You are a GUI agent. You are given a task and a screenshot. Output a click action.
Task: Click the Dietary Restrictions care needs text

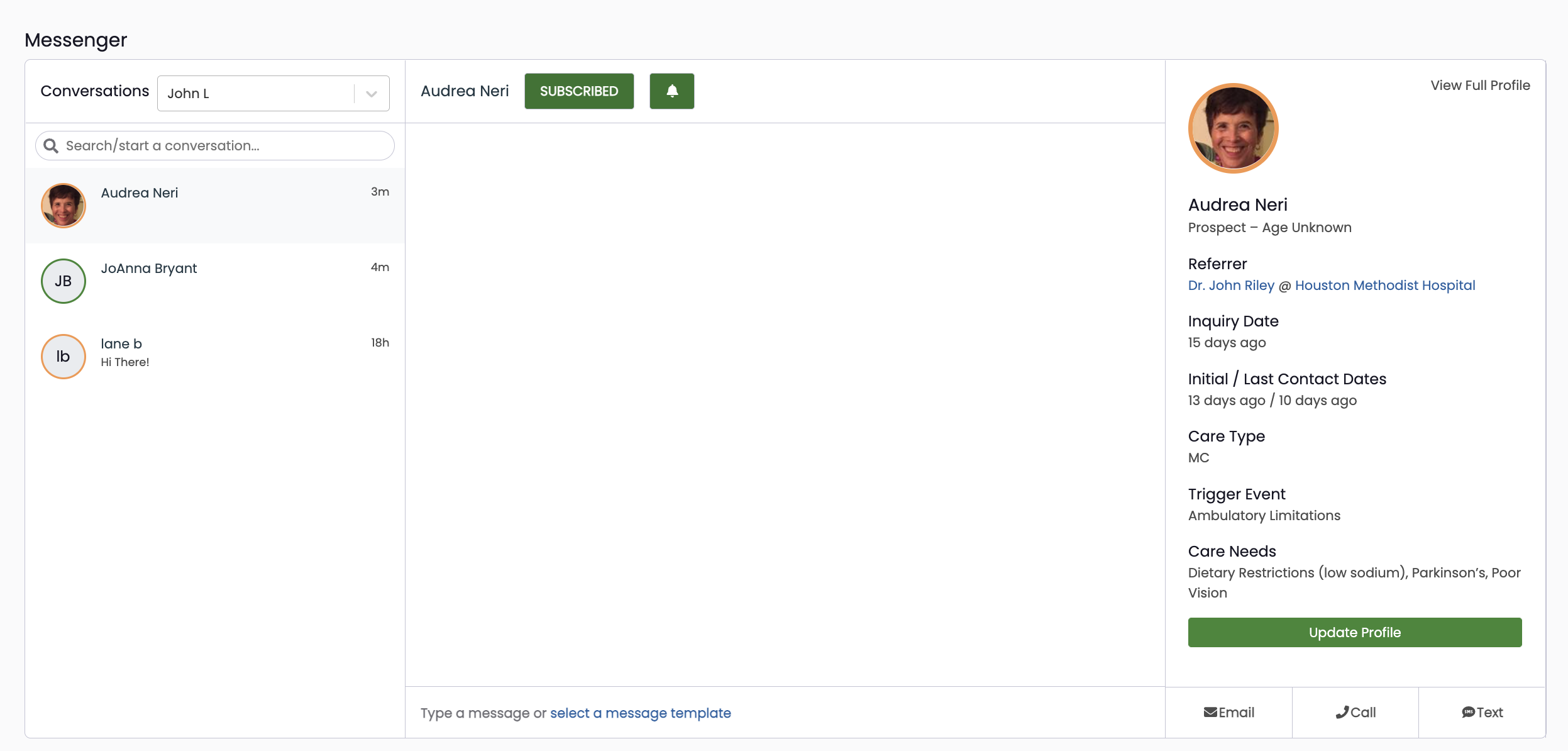coord(1354,583)
